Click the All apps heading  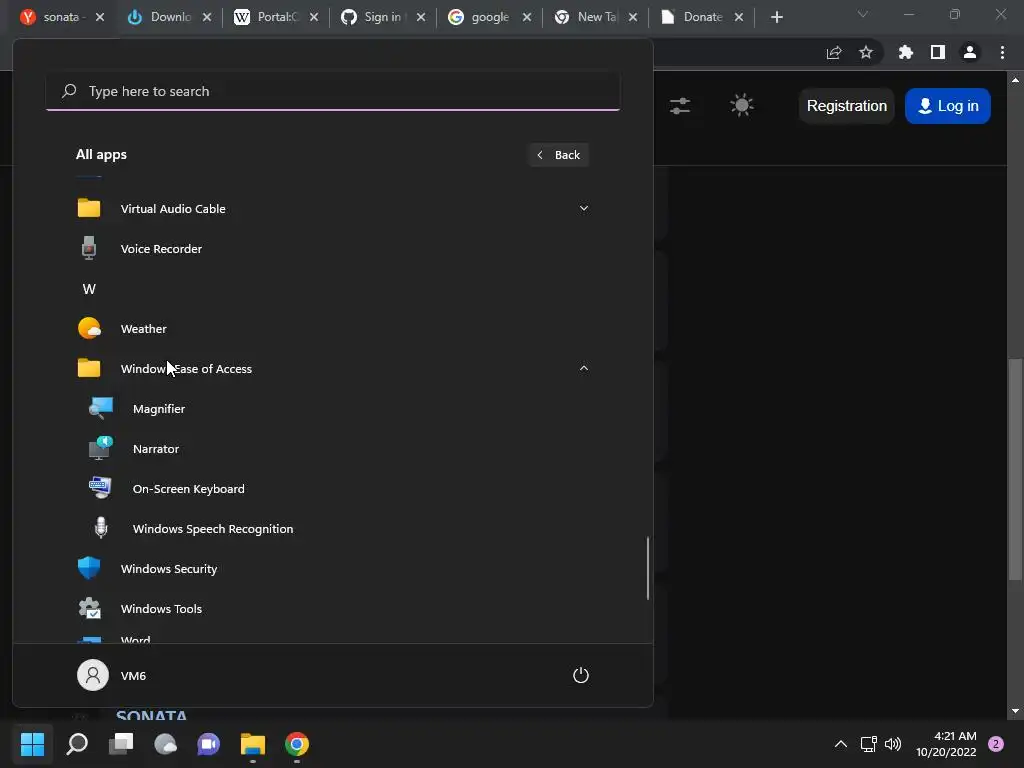tap(101, 155)
